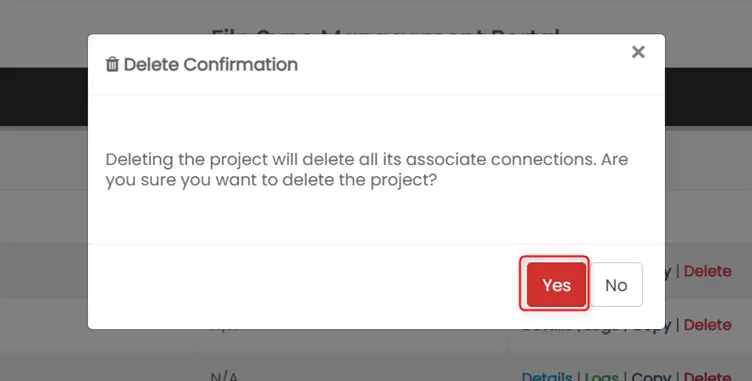Image resolution: width=752 pixels, height=381 pixels.
Task: Click the warning message about associate connections
Action: coord(367,170)
